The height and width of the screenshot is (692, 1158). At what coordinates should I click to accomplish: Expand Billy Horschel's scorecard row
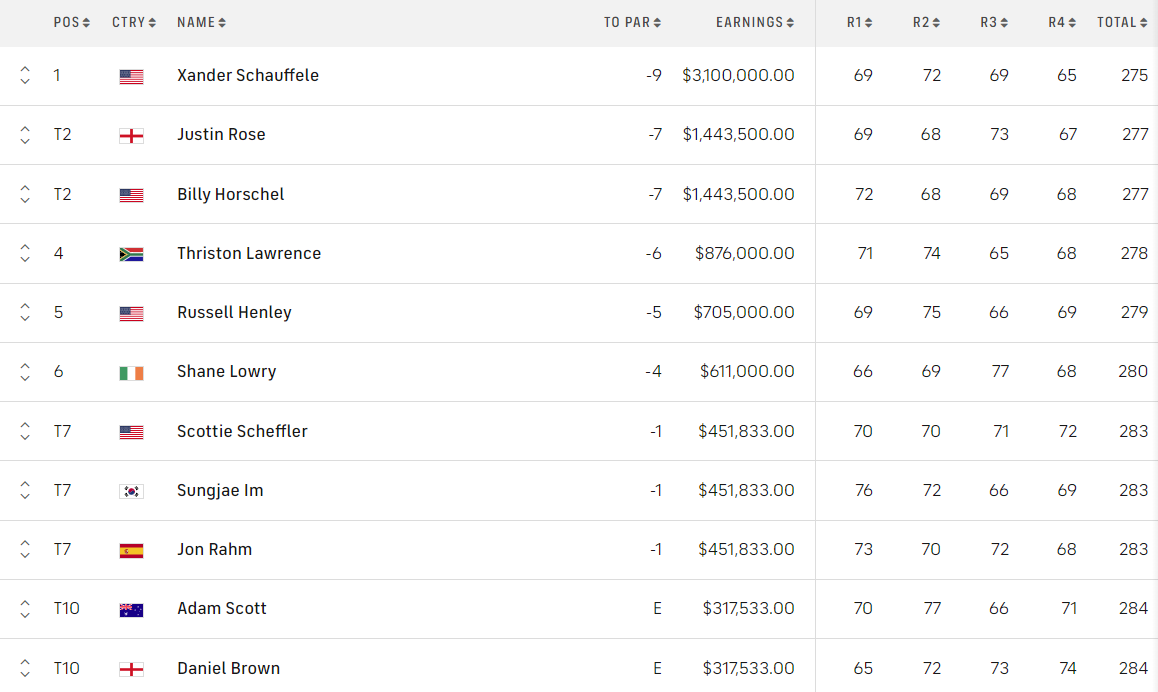[x=25, y=195]
